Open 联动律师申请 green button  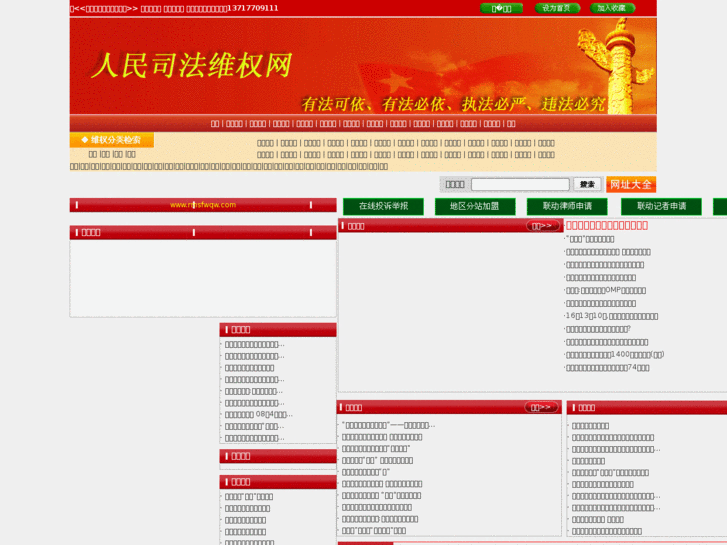point(567,206)
